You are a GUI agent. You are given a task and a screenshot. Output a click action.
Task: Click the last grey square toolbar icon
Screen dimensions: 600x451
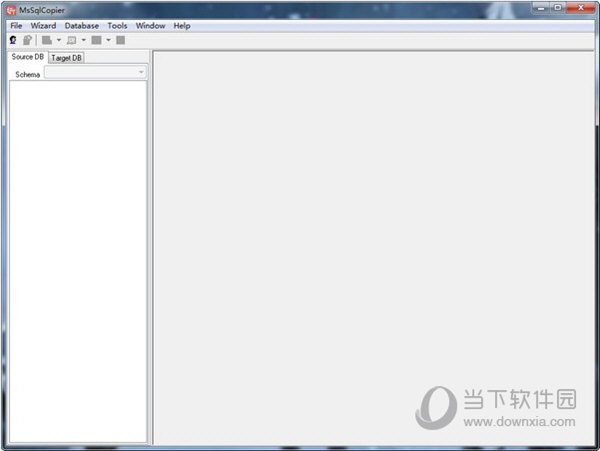tap(121, 40)
